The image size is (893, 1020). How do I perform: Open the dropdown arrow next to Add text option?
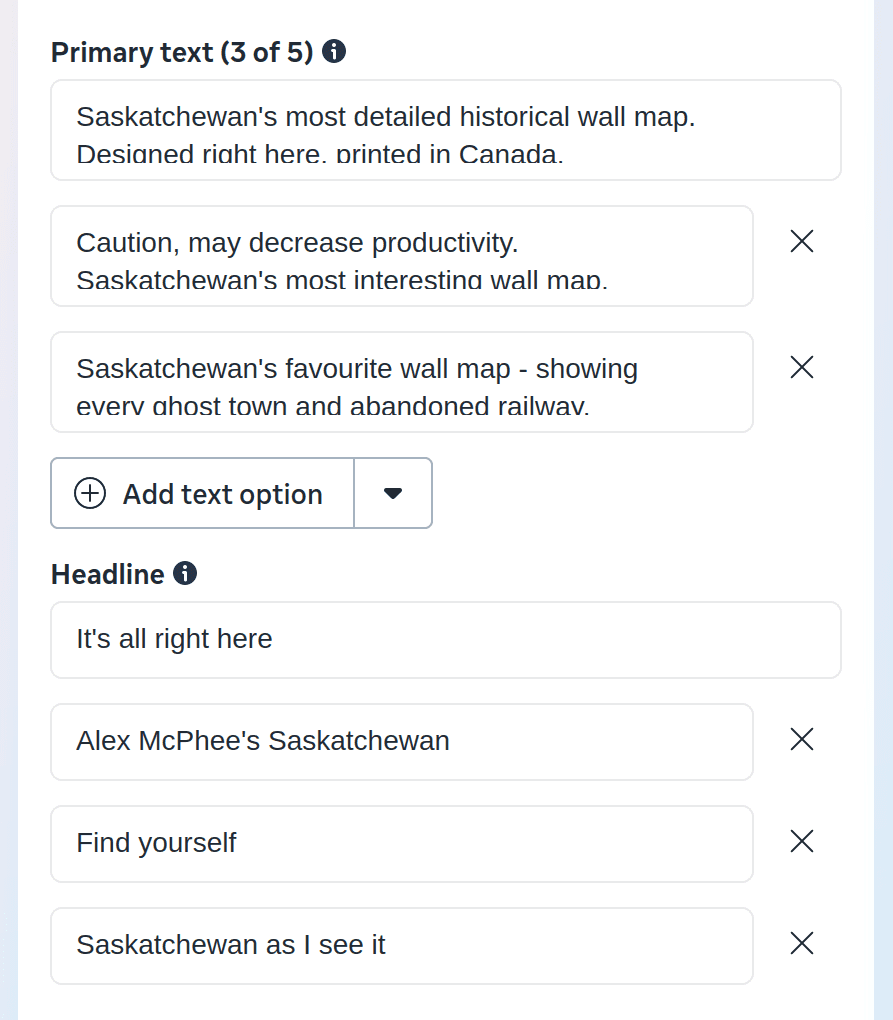[393, 493]
